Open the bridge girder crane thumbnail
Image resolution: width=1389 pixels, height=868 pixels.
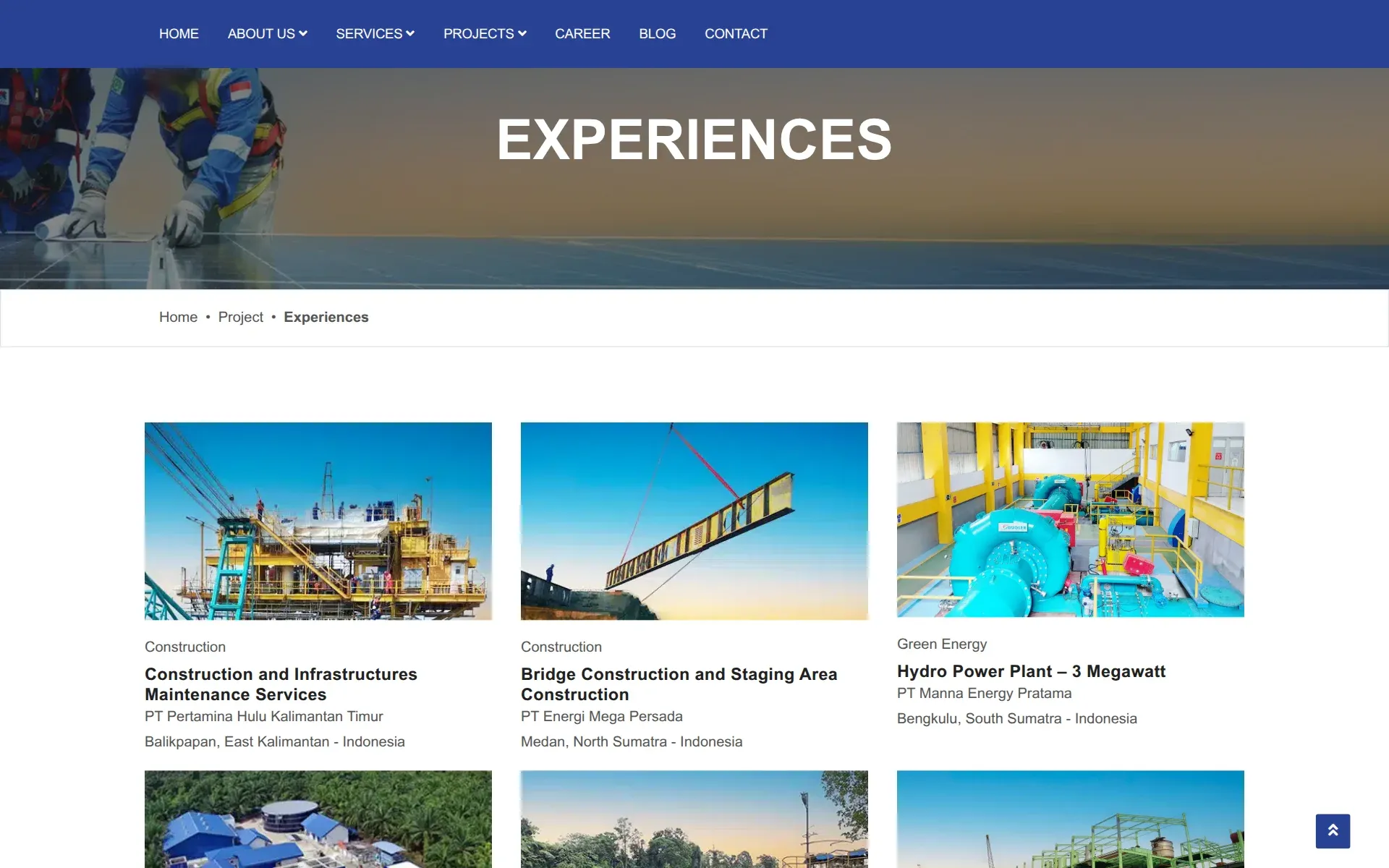coord(694,521)
